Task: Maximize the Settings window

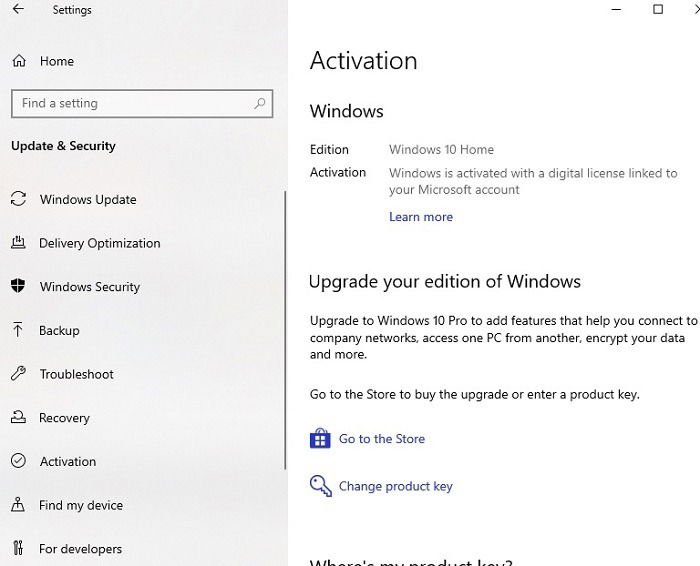Action: point(658,9)
